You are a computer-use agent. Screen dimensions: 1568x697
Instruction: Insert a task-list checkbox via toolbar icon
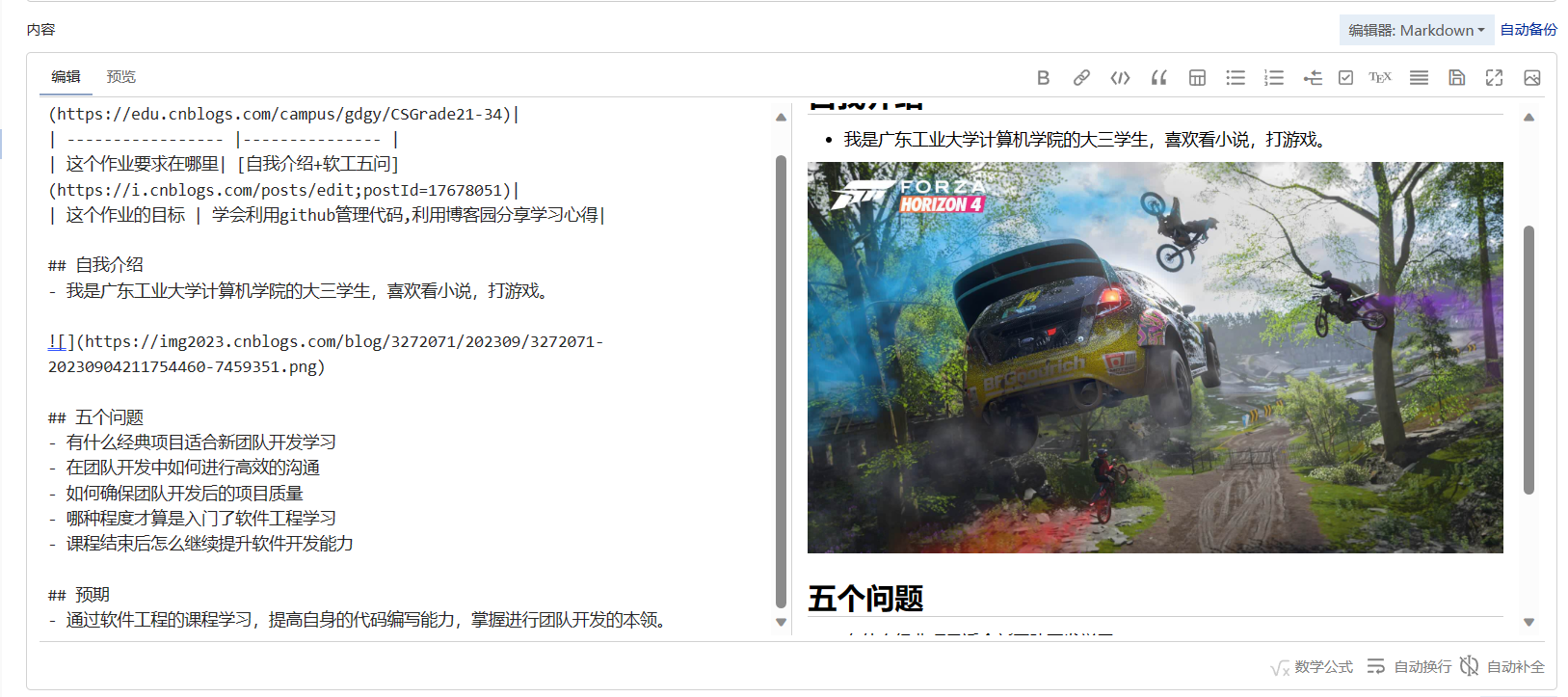1345,78
